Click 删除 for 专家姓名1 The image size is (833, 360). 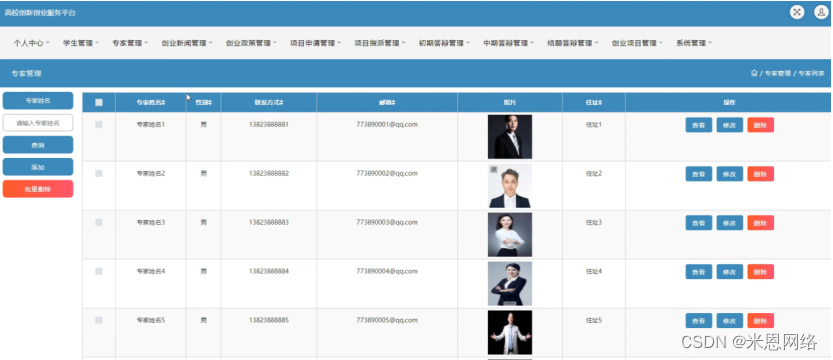tap(760, 125)
